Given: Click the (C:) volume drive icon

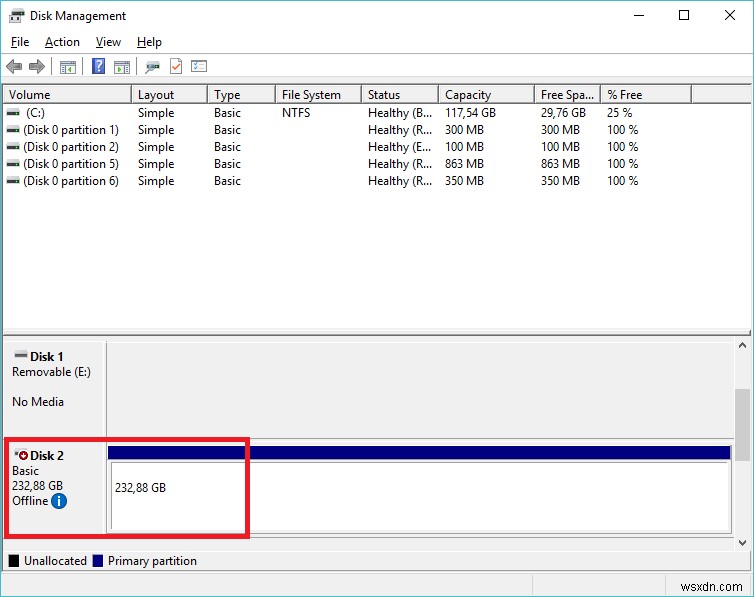Looking at the screenshot, I should [x=13, y=112].
